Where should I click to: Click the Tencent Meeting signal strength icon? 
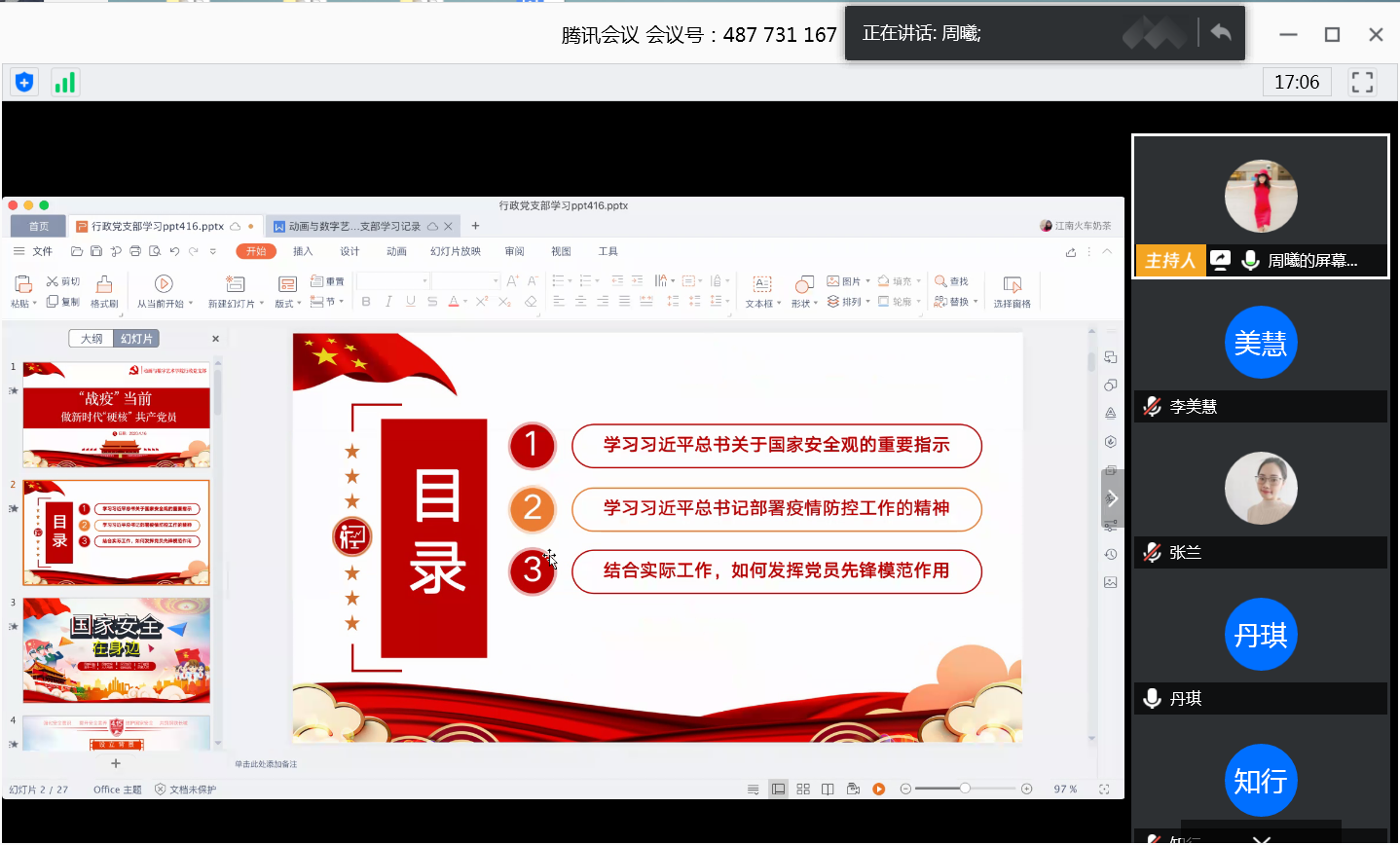pyautogui.click(x=64, y=83)
